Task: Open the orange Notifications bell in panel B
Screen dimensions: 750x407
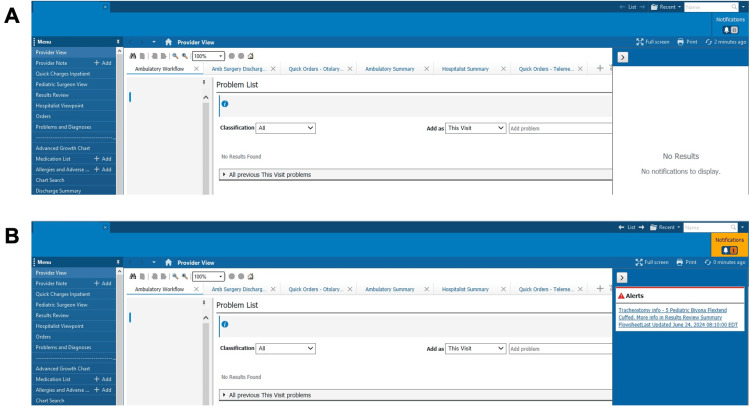Action: point(729,250)
